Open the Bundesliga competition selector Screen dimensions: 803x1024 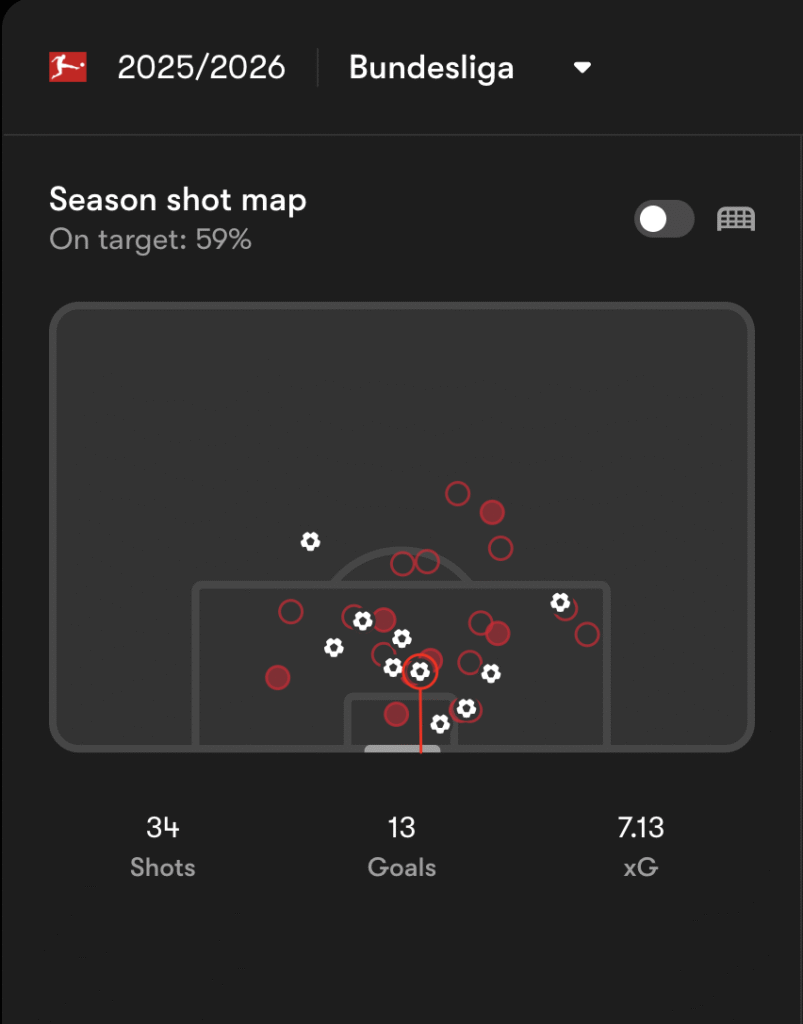pos(431,68)
